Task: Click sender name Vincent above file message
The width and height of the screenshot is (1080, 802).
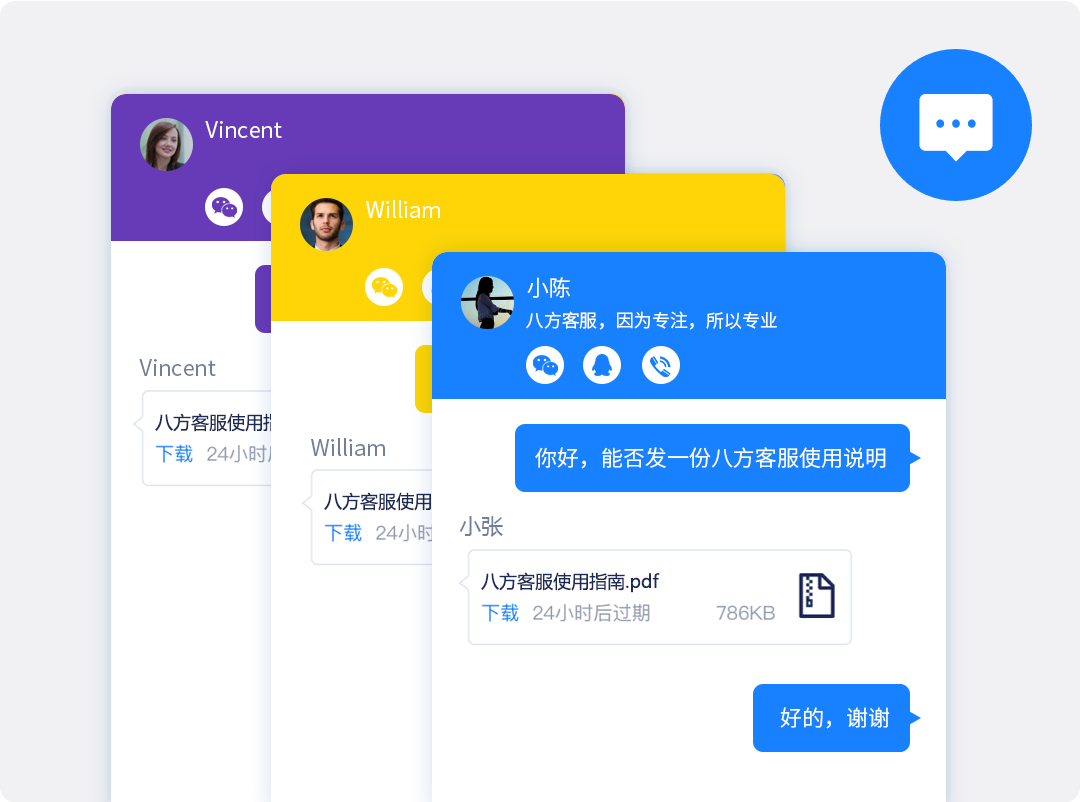Action: point(178,369)
